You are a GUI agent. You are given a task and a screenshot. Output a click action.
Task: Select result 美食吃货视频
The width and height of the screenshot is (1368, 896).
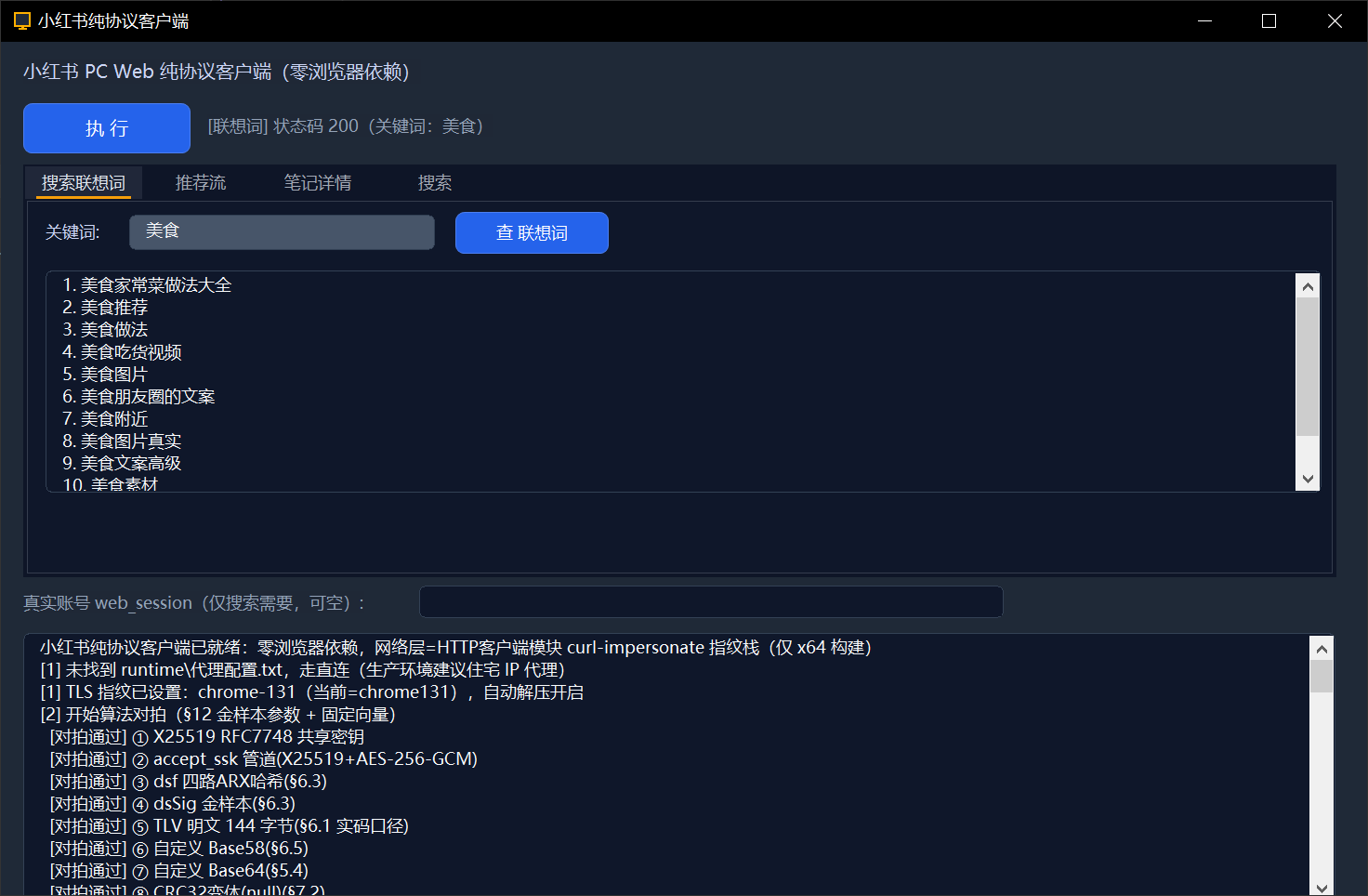(x=122, y=352)
